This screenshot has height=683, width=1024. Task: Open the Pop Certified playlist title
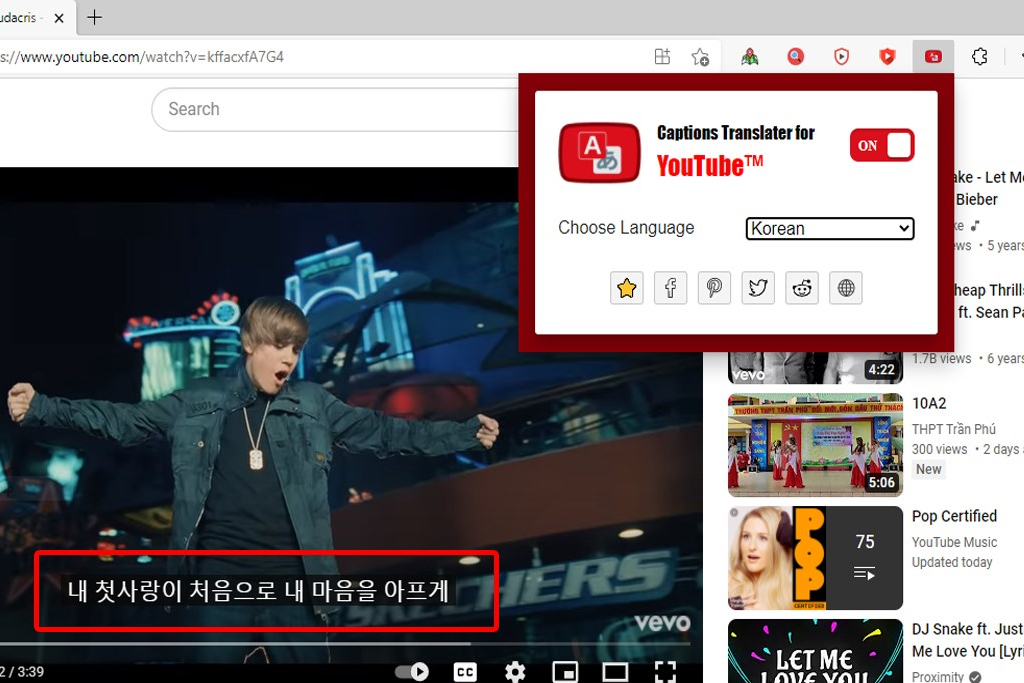tap(954, 516)
